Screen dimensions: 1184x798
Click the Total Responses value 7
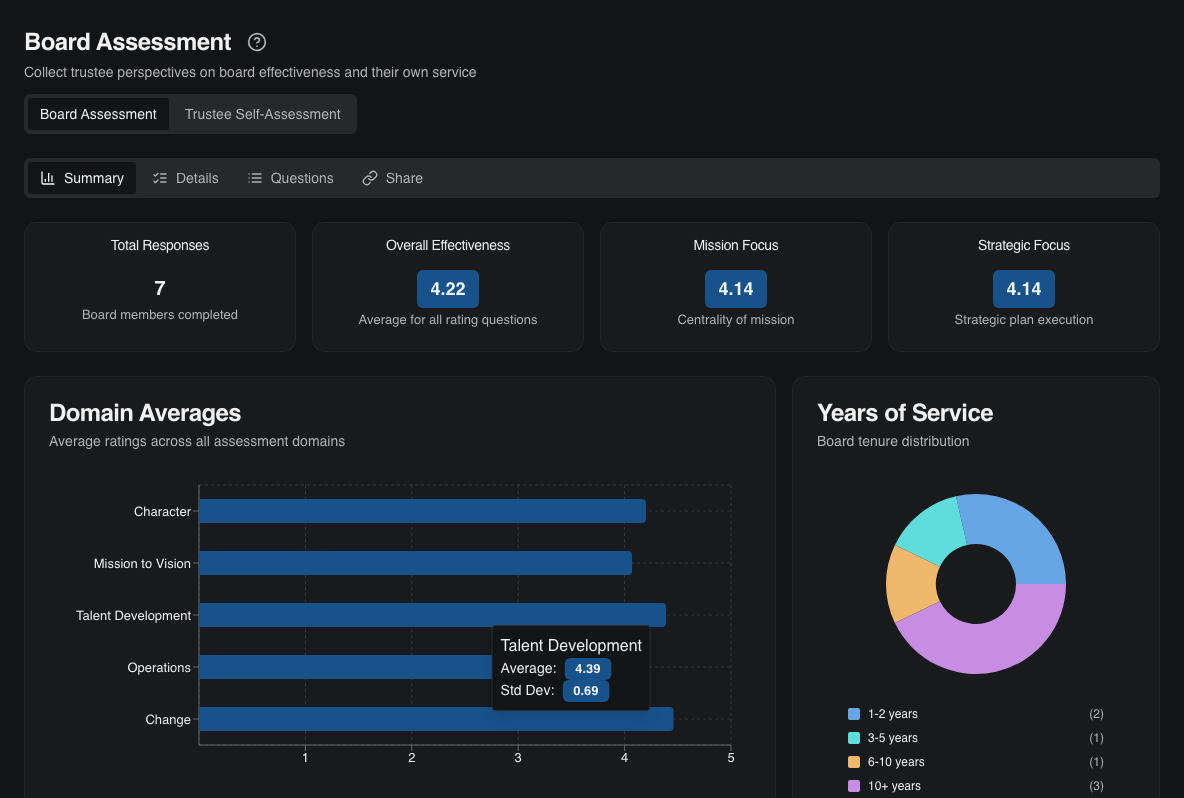tap(159, 288)
